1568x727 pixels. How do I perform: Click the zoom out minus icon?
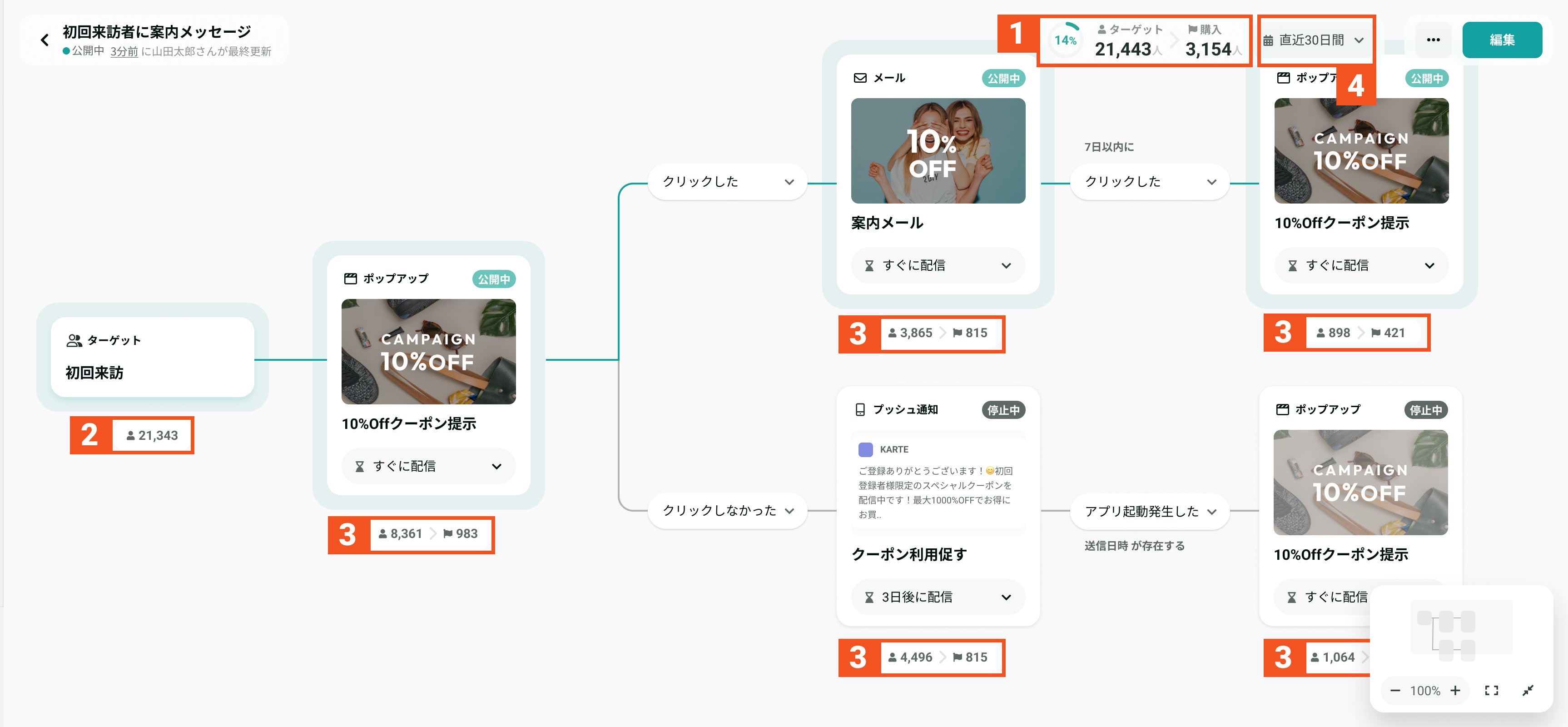click(x=1395, y=691)
